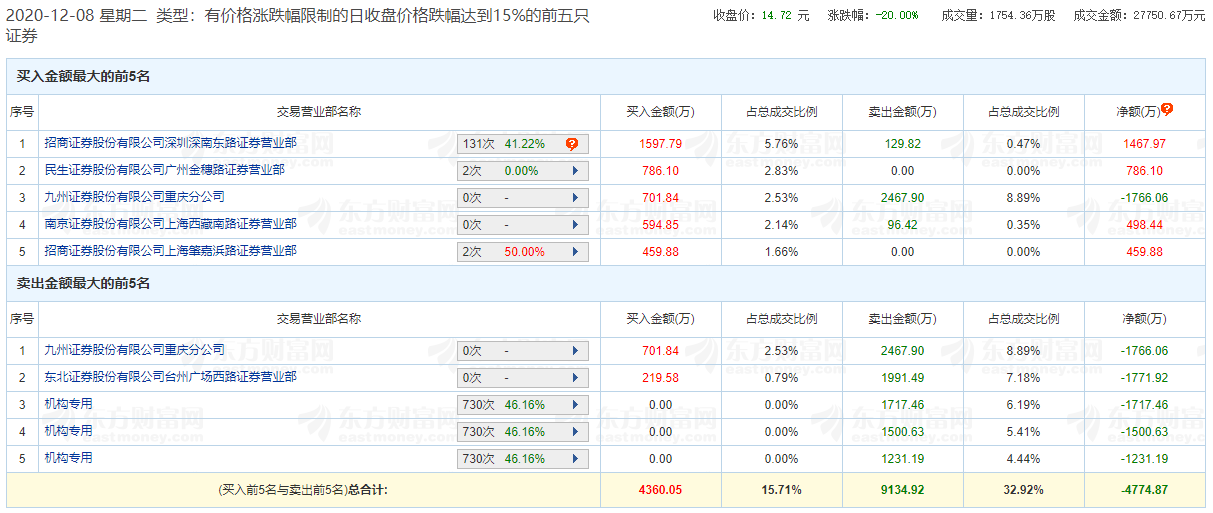This screenshot has width=1213, height=513.
Task: Expand the 0次 dropdown for 东北证券台州广场西路
Action: coord(523,378)
